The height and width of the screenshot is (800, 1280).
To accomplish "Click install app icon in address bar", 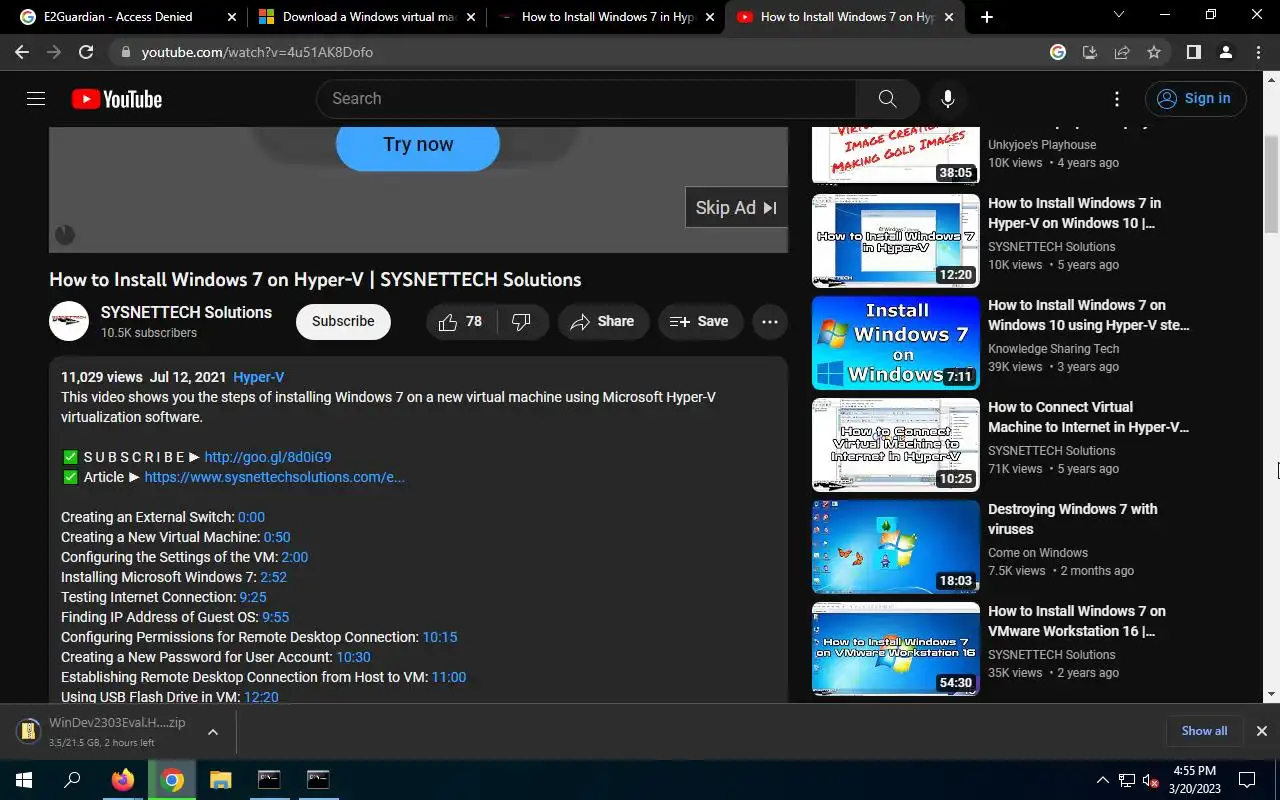I will click(x=1090, y=52).
